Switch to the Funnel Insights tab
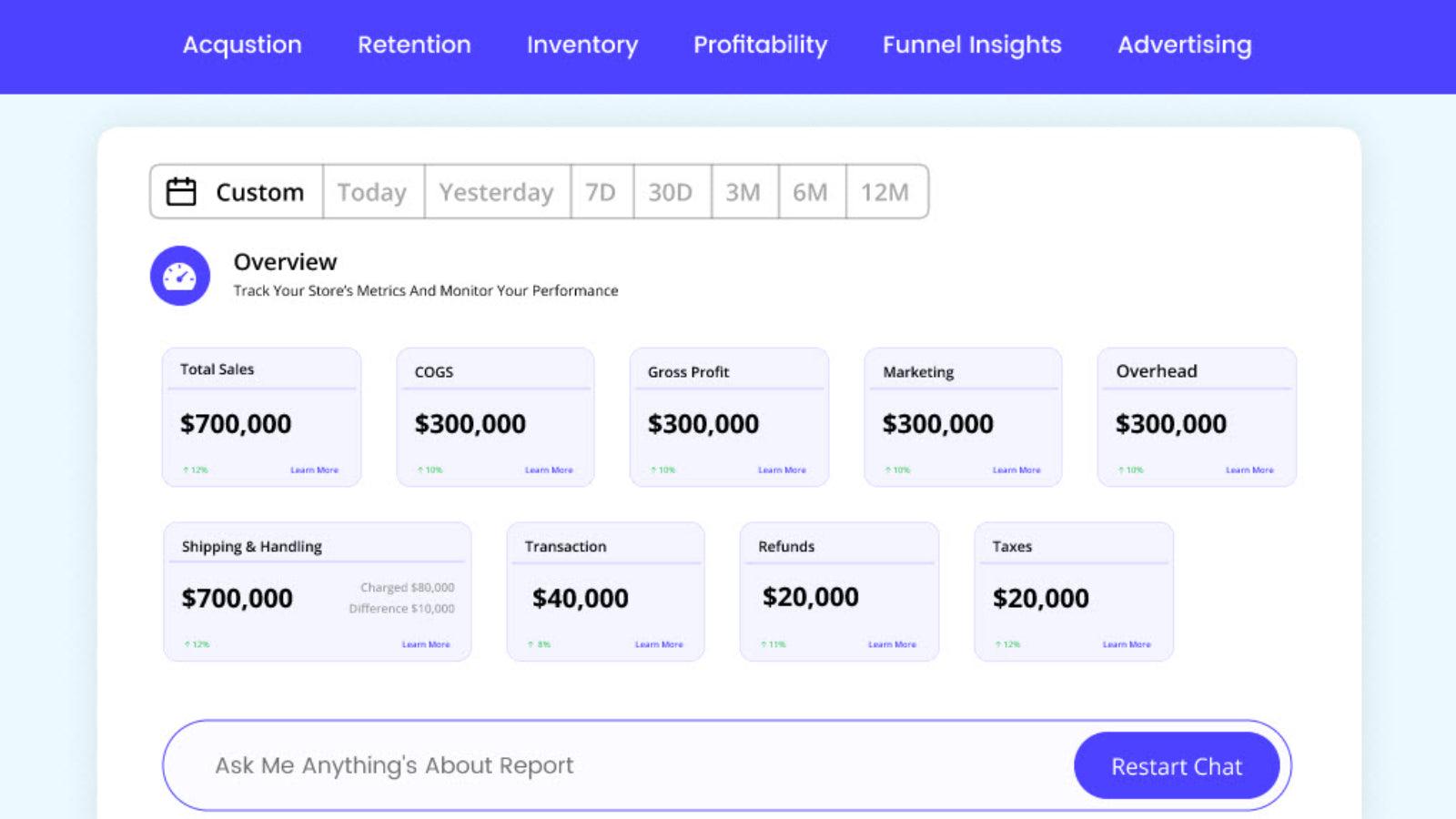The height and width of the screenshot is (819, 1456). pyautogui.click(x=971, y=45)
